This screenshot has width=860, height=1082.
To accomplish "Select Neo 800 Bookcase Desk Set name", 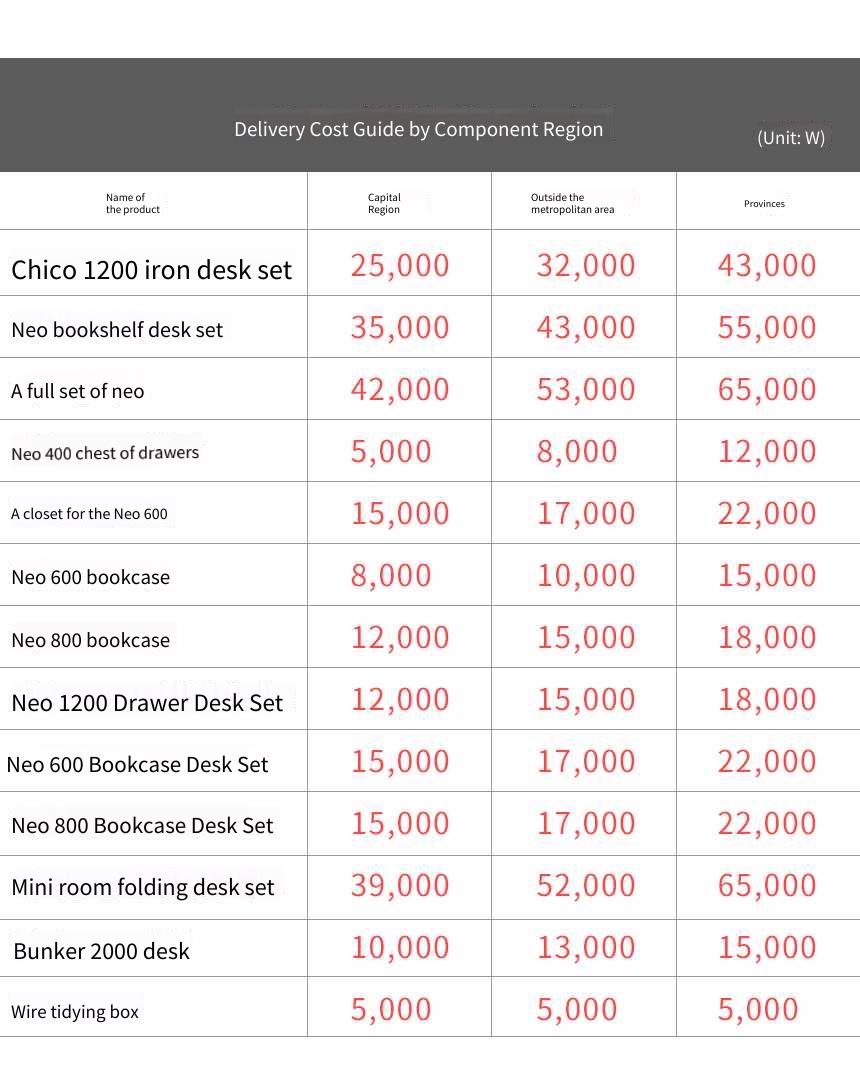I will coord(142,825).
